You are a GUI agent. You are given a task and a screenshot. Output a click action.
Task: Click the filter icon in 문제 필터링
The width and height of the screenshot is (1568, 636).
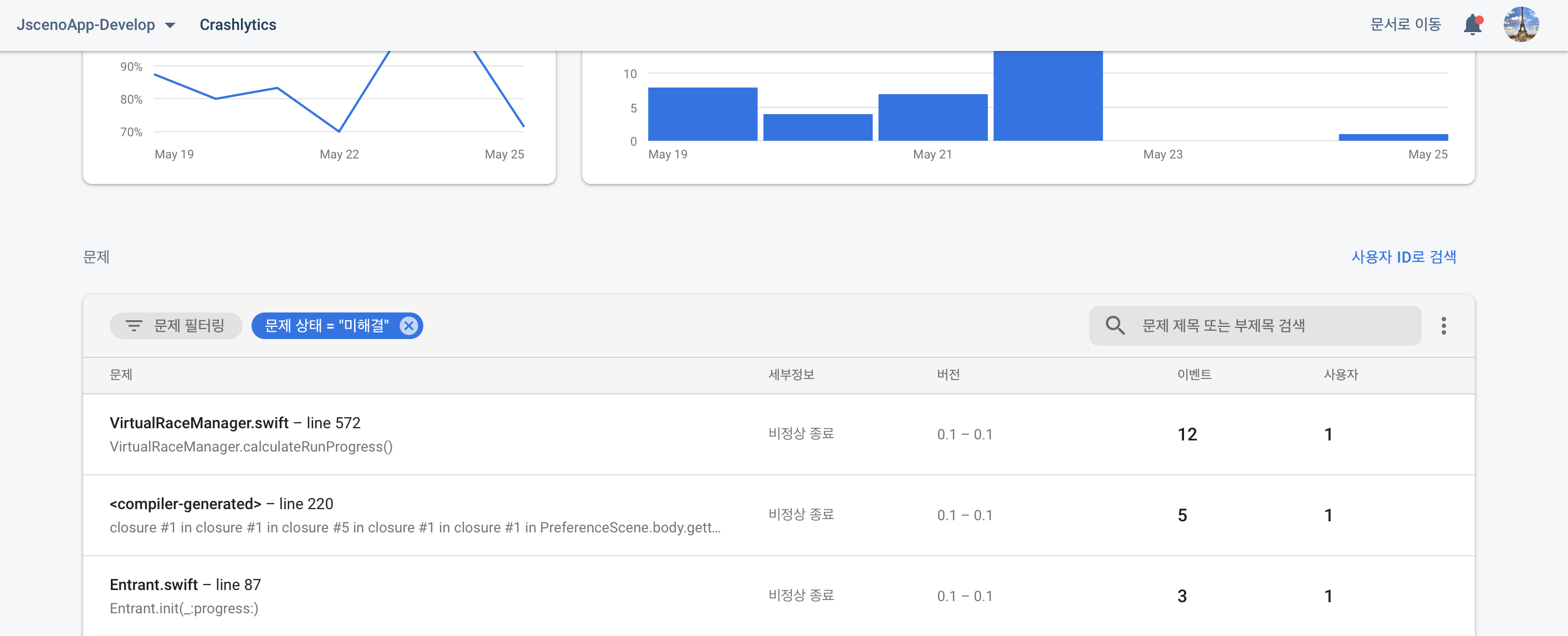pos(134,326)
